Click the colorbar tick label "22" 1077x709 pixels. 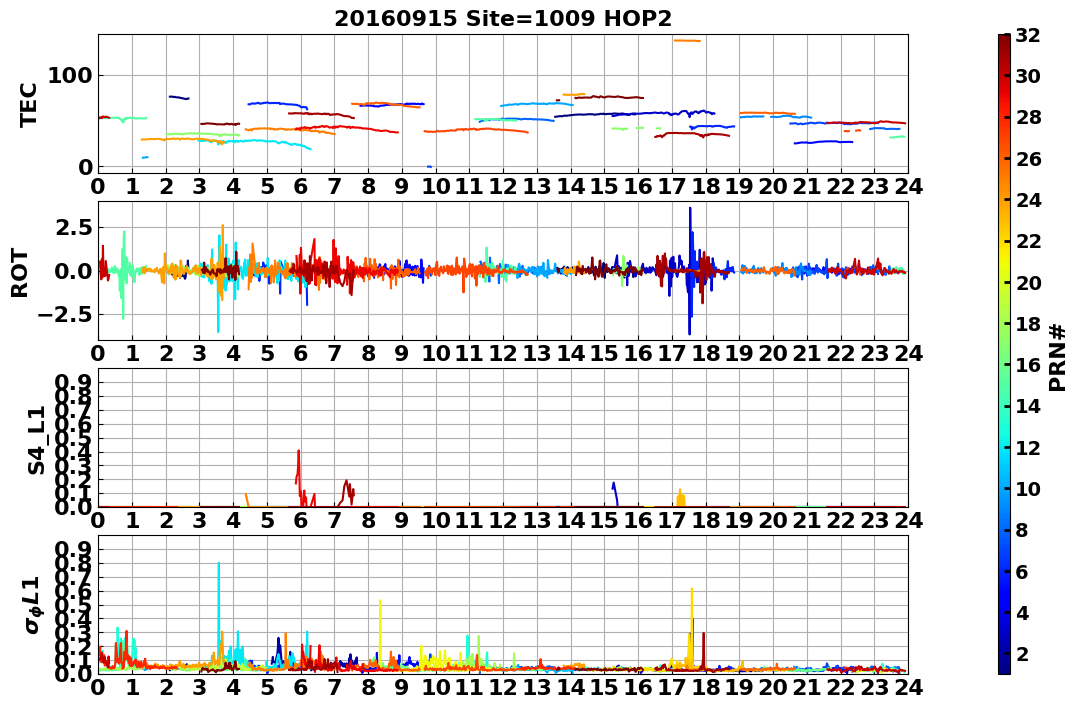click(x=1028, y=241)
